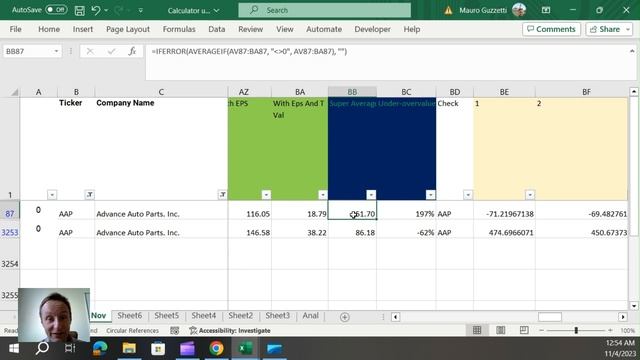
Task: Click the yellow warning icon beside account name
Action: (x=448, y=10)
